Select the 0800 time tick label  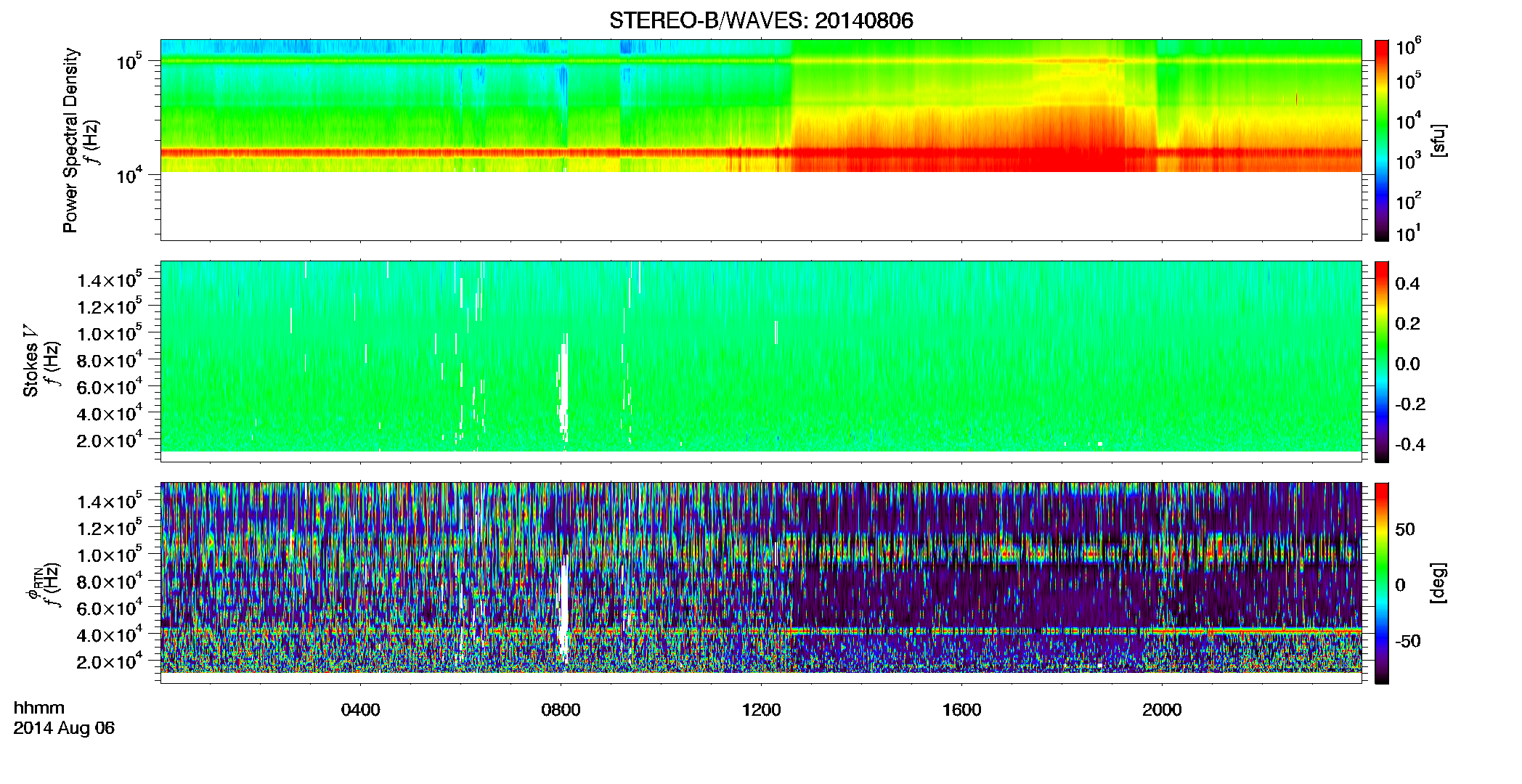(561, 710)
